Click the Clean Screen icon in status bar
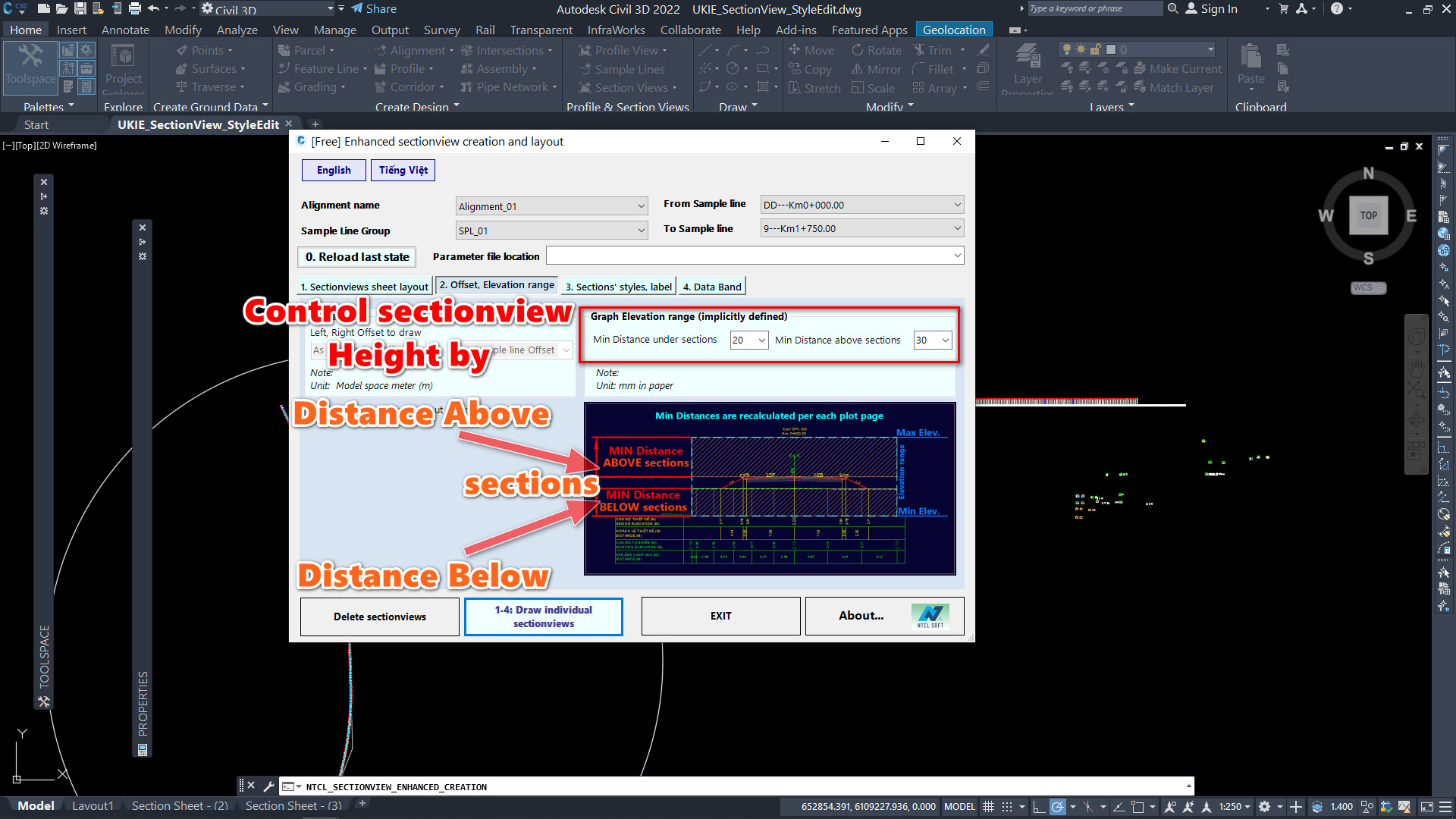The image size is (1456, 819). click(1426, 807)
